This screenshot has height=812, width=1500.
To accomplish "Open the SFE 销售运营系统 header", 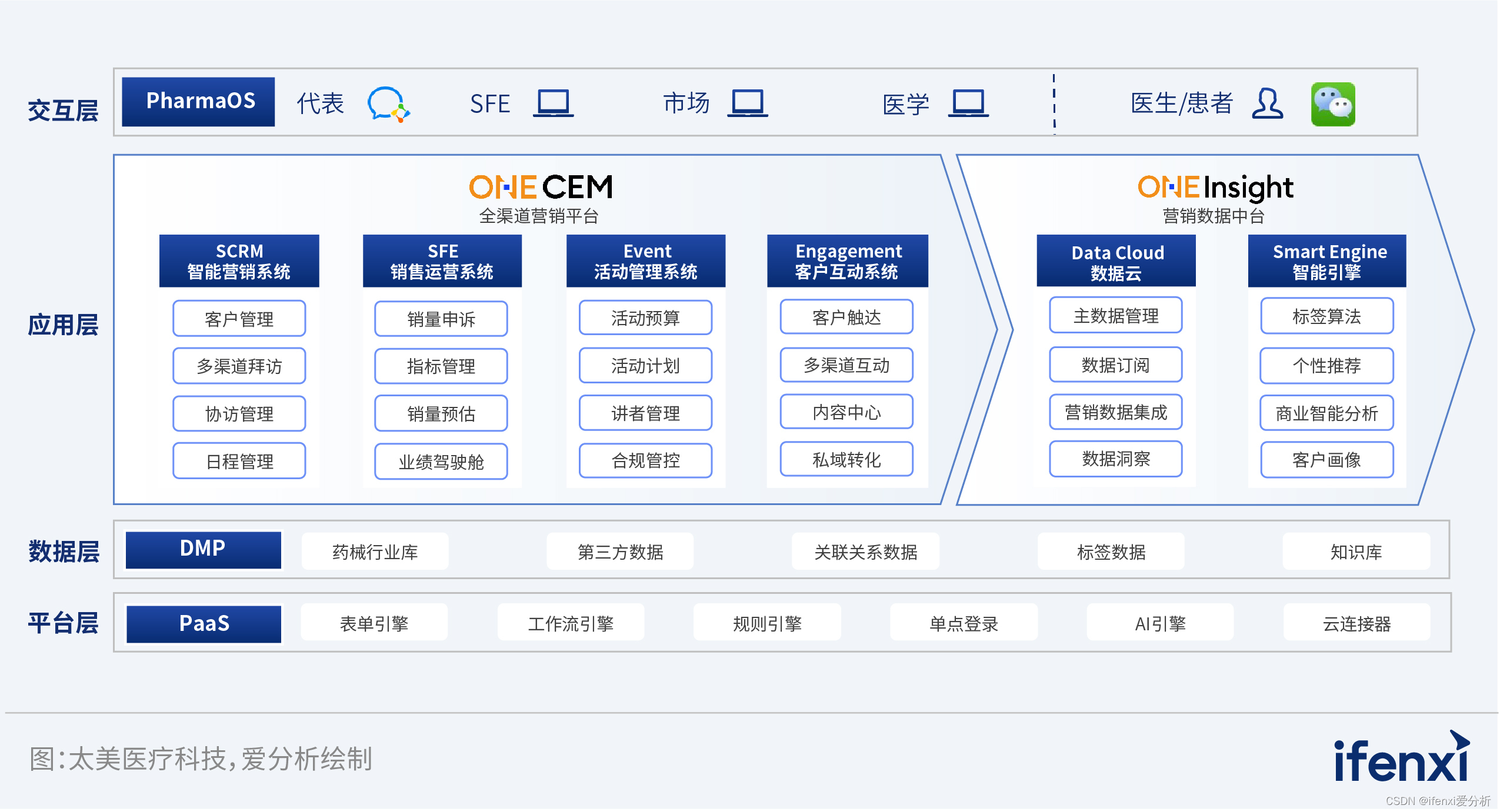I will (442, 261).
